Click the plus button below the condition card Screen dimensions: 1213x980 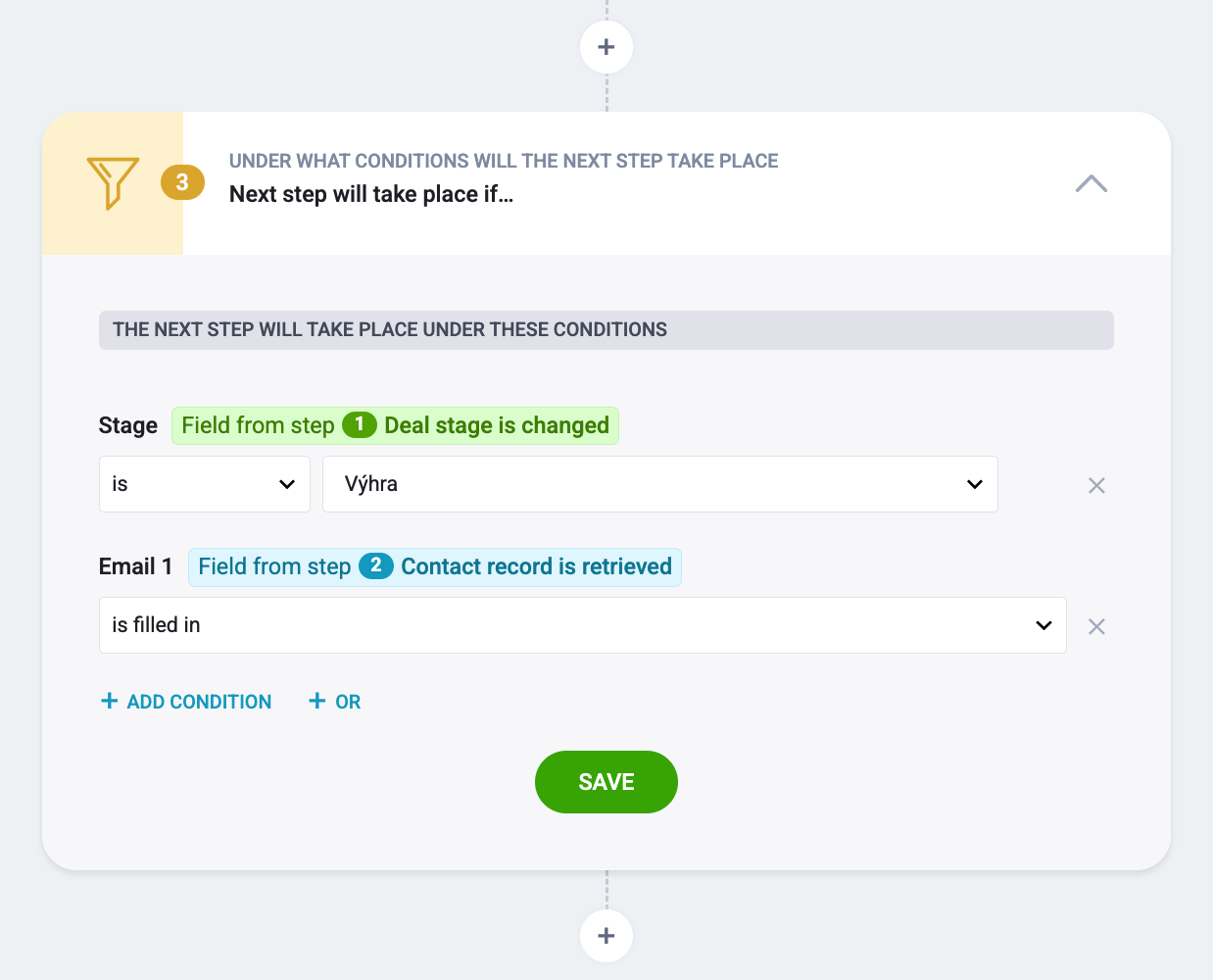click(606, 936)
